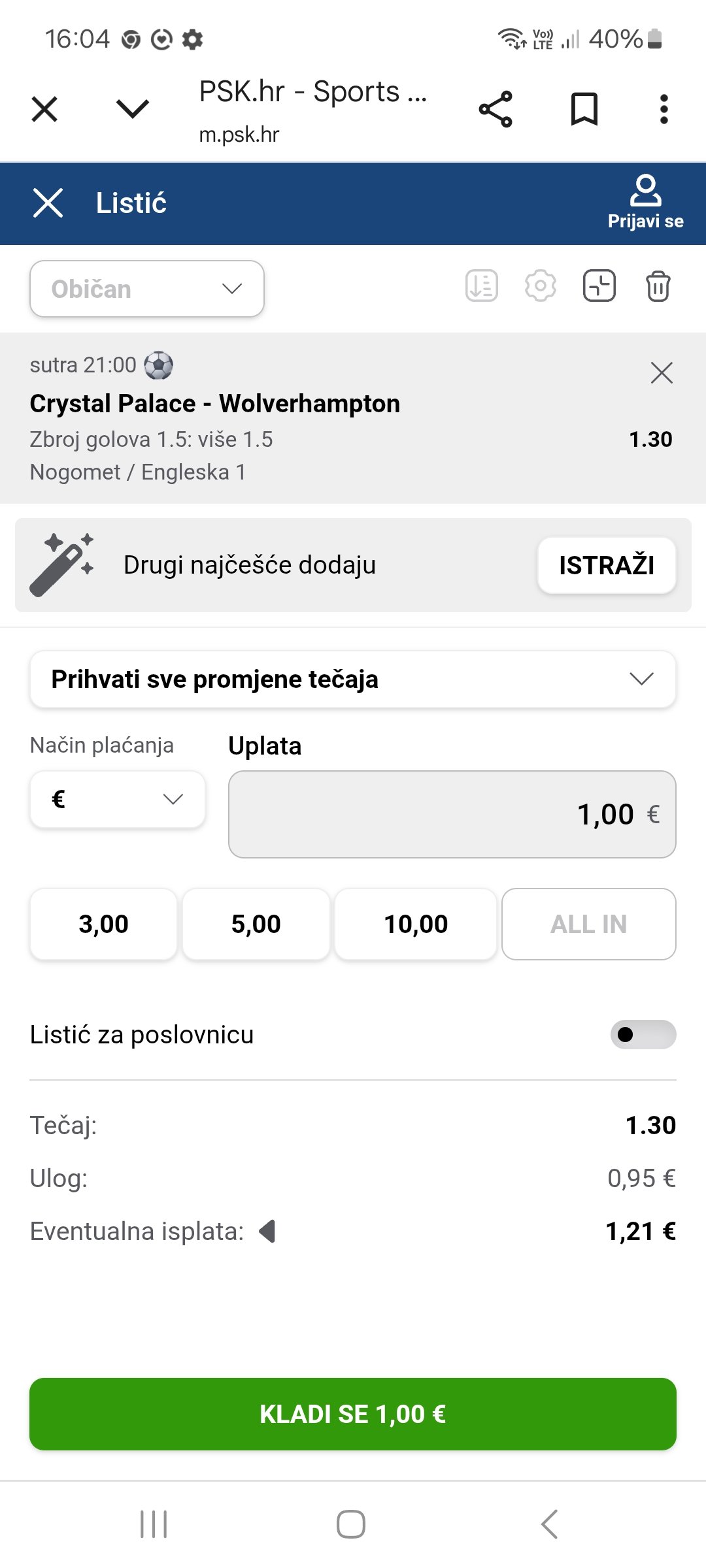This screenshot has height=1568, width=706.
Task: Expand Prihvati sve promjene tečaja dropdown
Action: (x=353, y=679)
